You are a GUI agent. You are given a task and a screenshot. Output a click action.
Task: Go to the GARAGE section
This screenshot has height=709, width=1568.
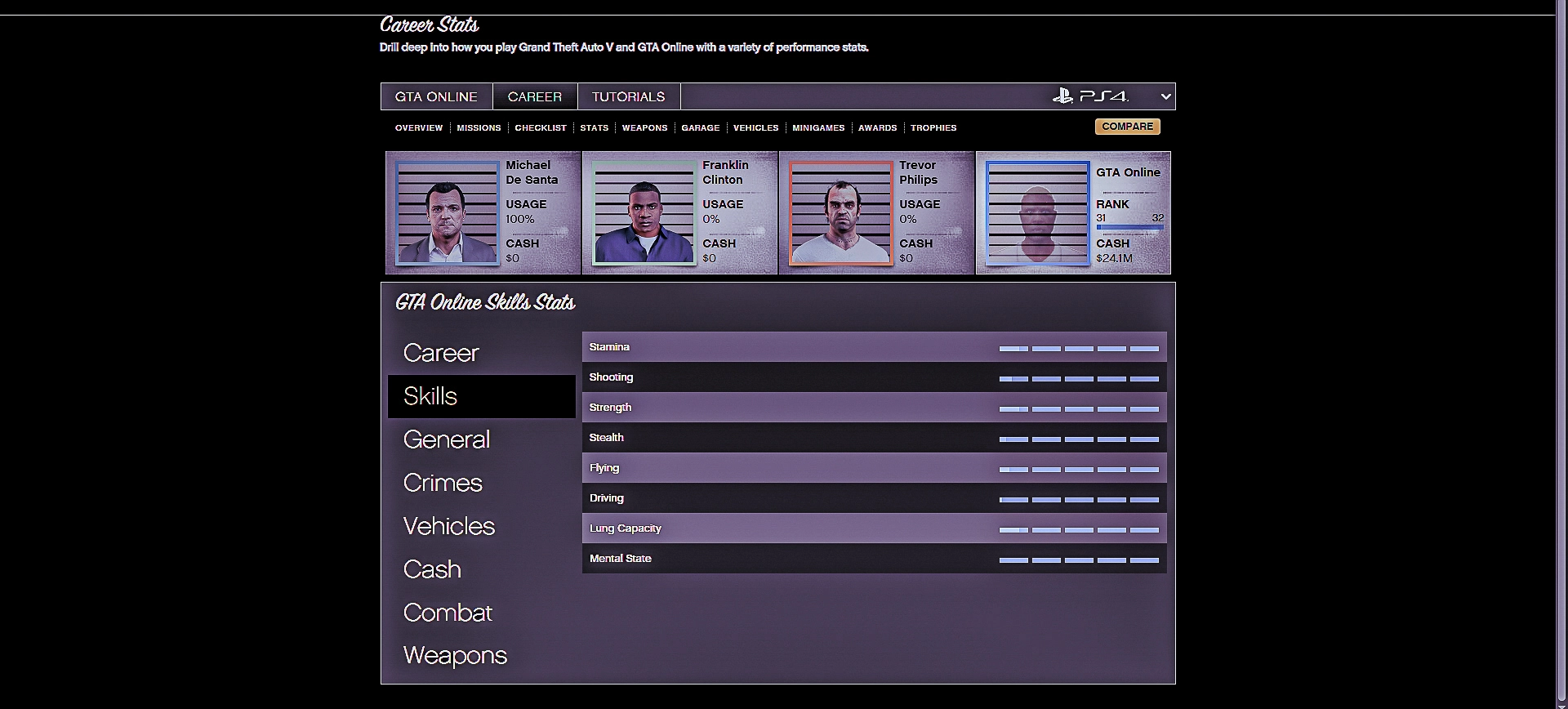click(x=701, y=127)
